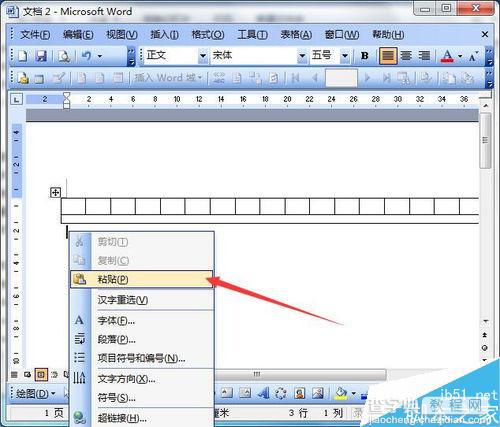Open the 格式(O) menu
The height and width of the screenshot is (427, 500).
coord(208,34)
